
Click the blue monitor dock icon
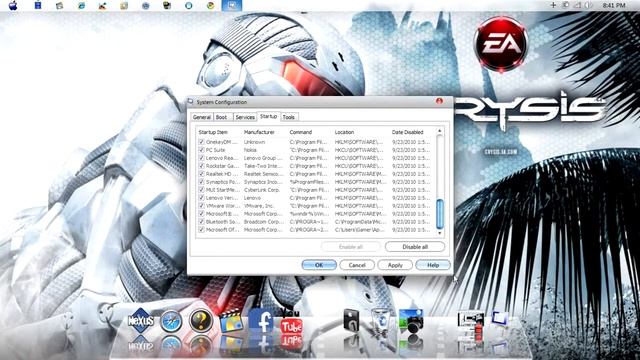500,318
